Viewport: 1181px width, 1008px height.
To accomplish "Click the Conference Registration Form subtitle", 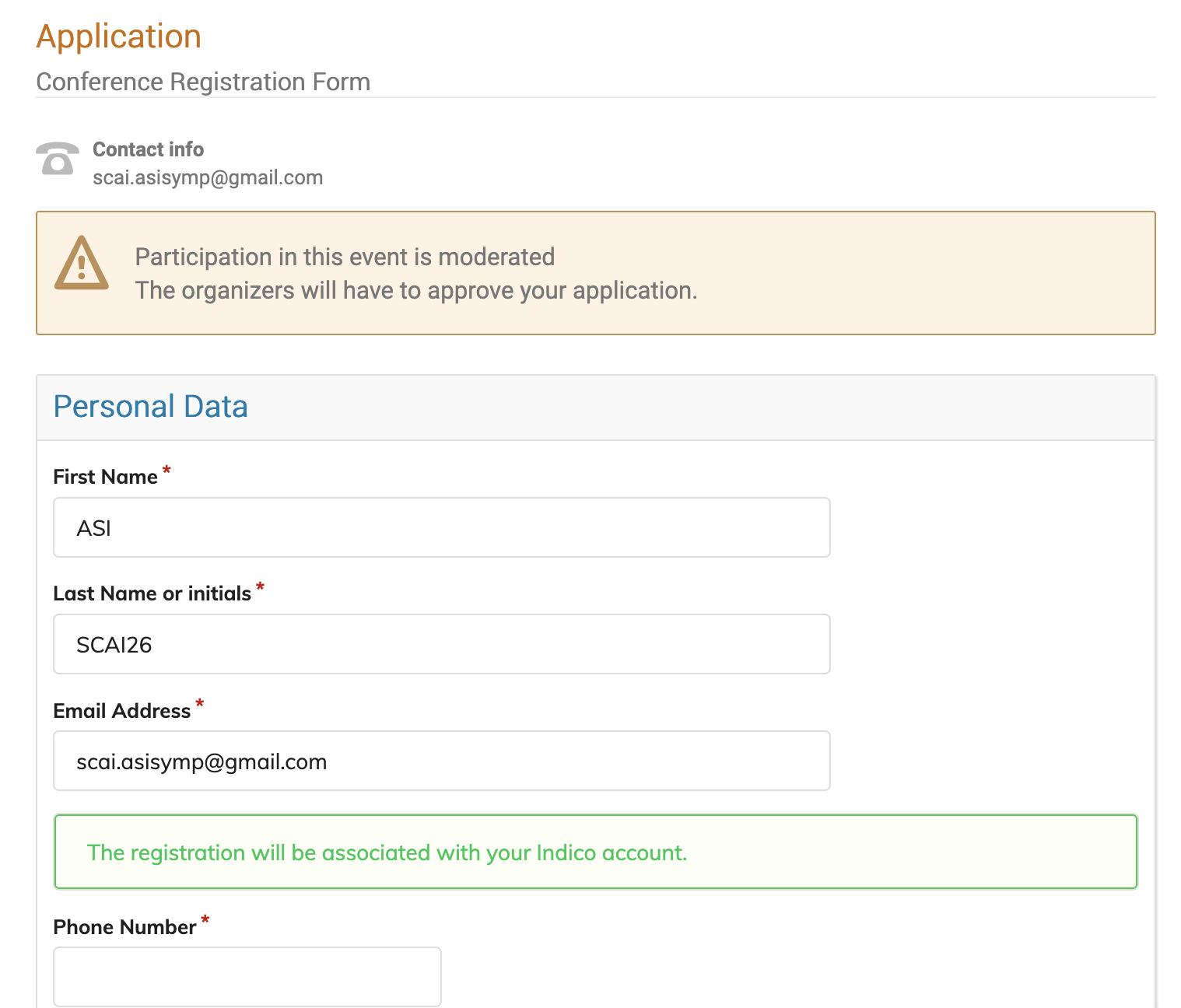I will coord(203,82).
